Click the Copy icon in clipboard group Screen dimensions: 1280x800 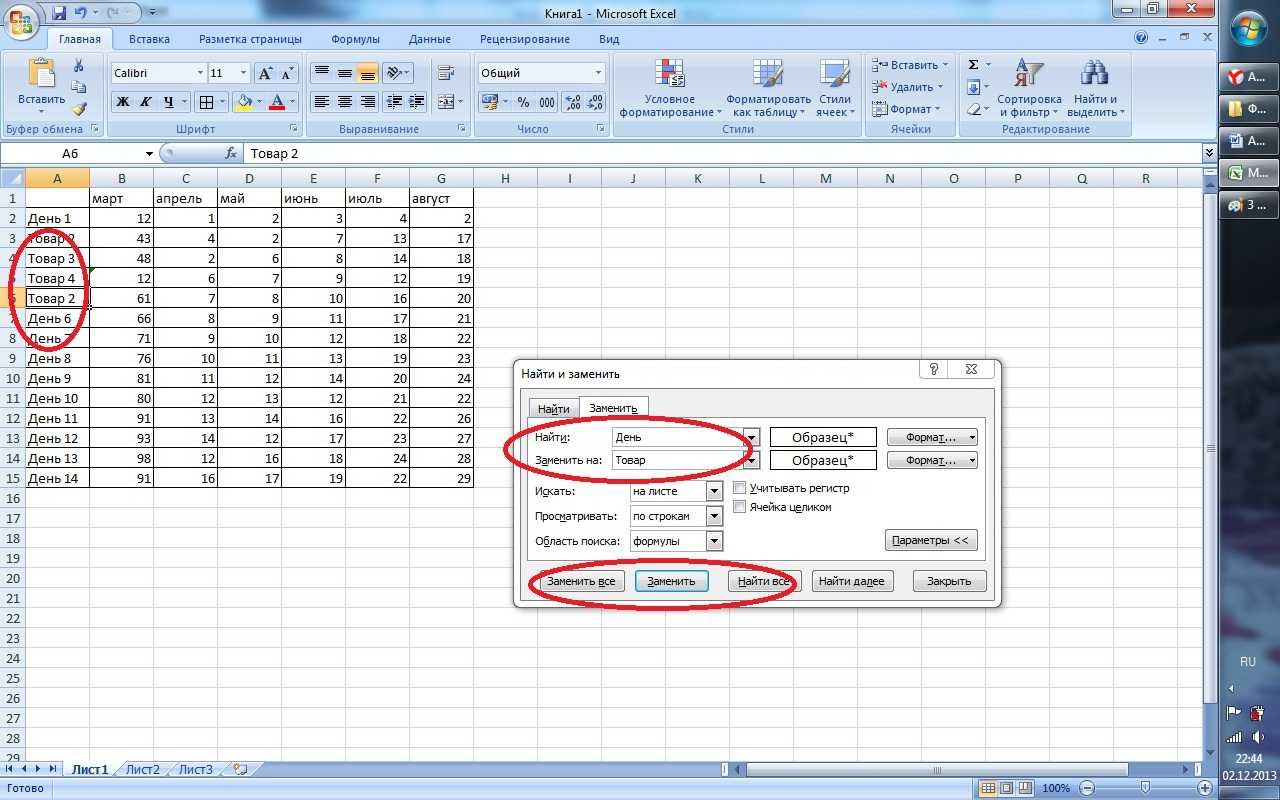pos(79,87)
